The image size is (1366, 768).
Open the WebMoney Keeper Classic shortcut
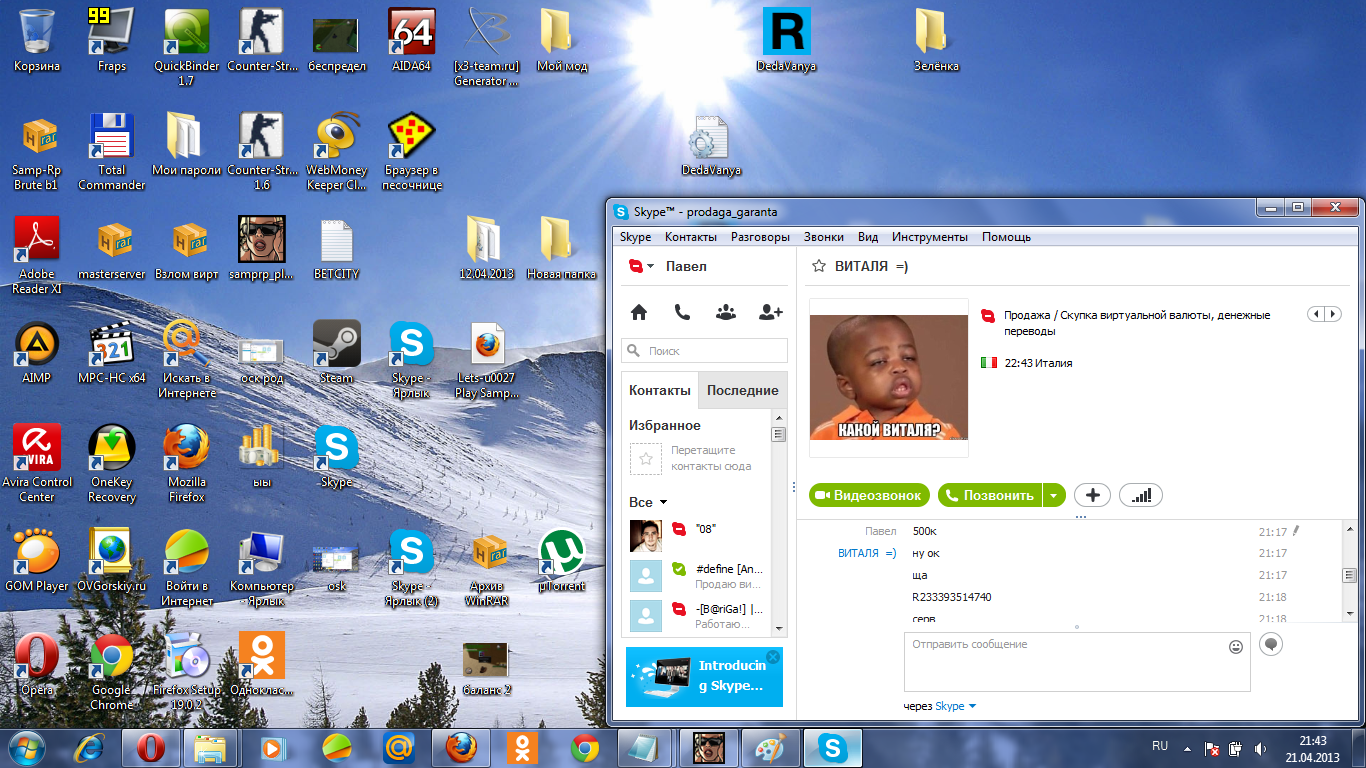[336, 152]
